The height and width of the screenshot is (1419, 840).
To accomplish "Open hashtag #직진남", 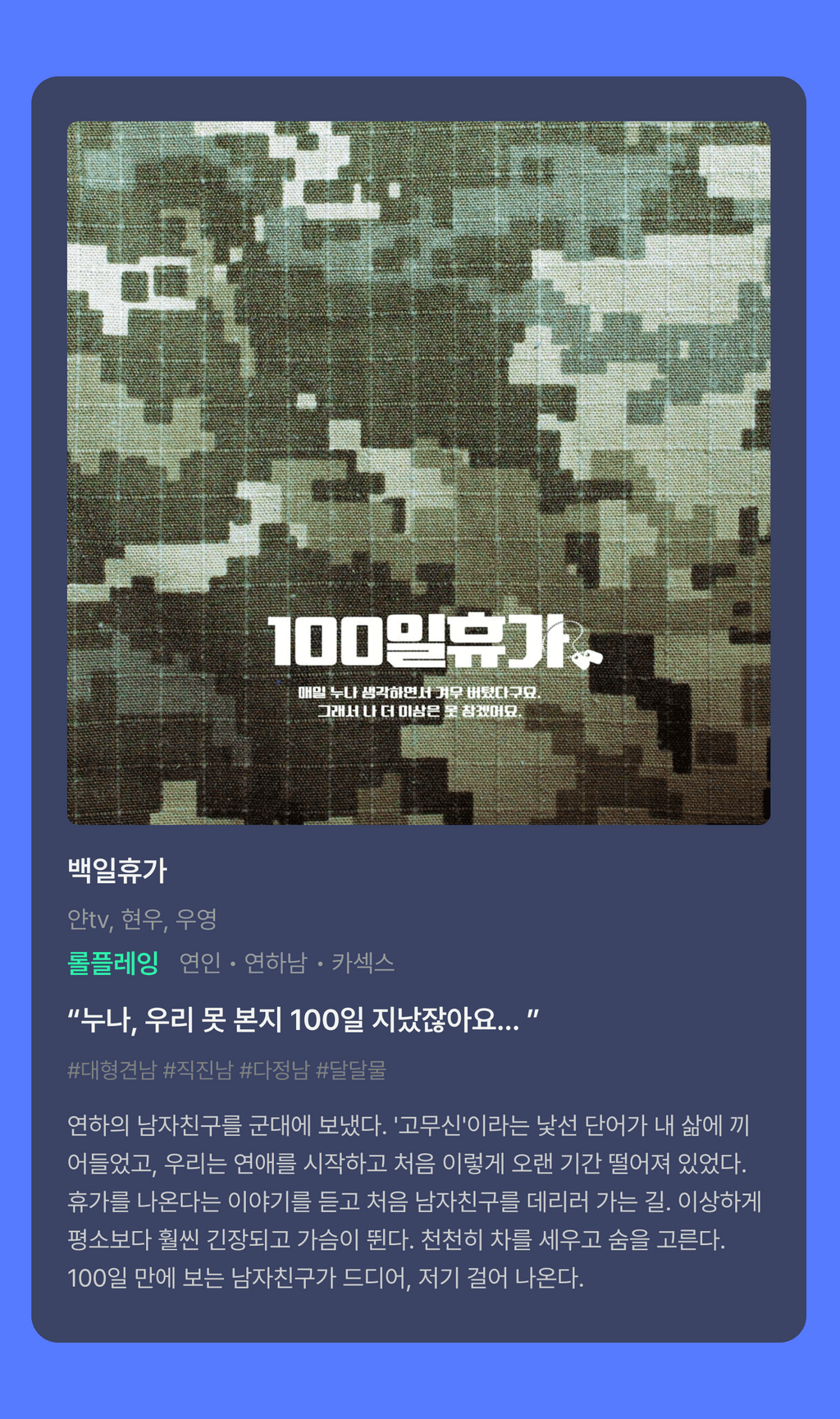I will [198, 1070].
